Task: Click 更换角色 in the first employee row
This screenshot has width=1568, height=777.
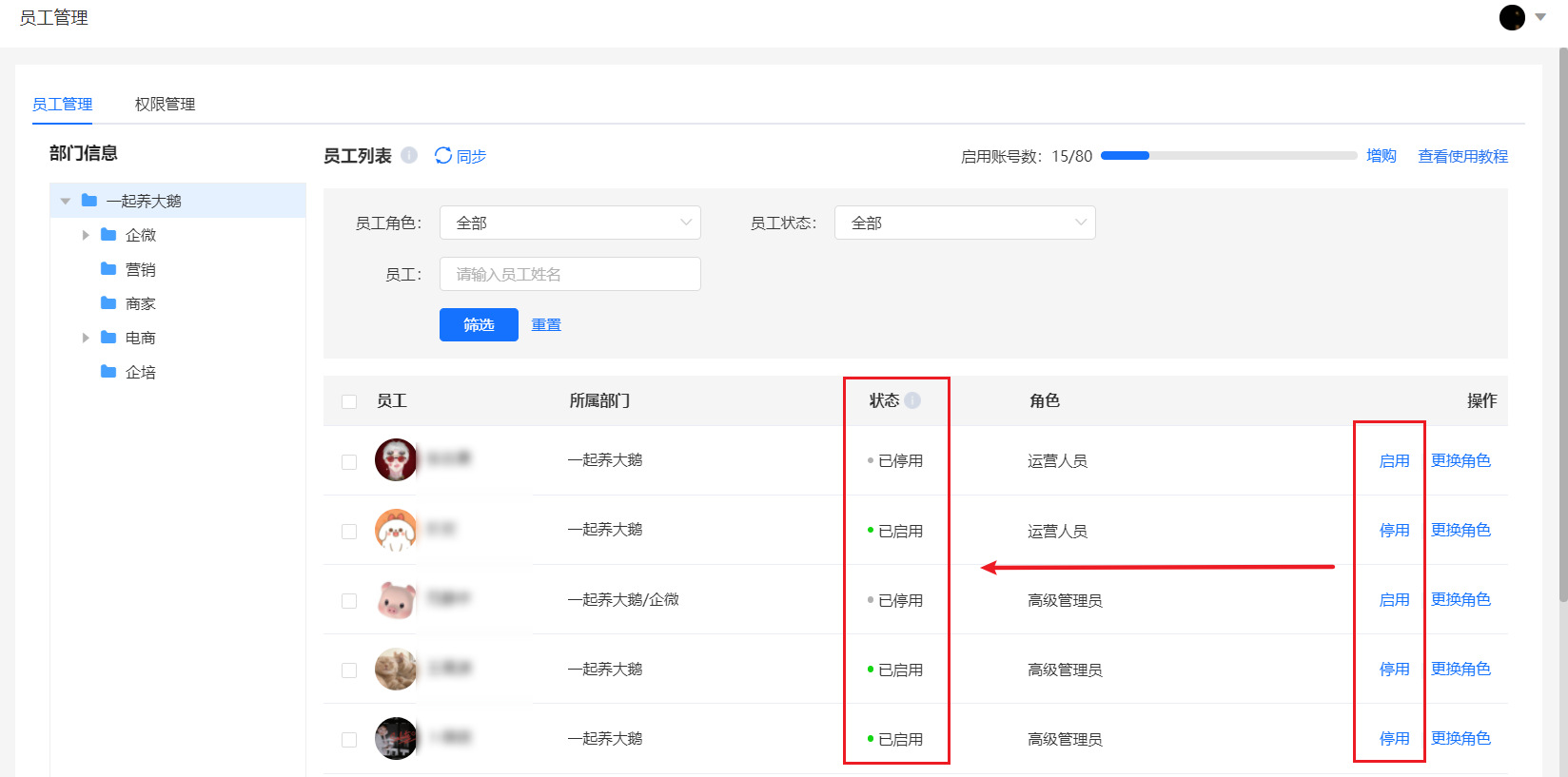Action: point(1460,460)
